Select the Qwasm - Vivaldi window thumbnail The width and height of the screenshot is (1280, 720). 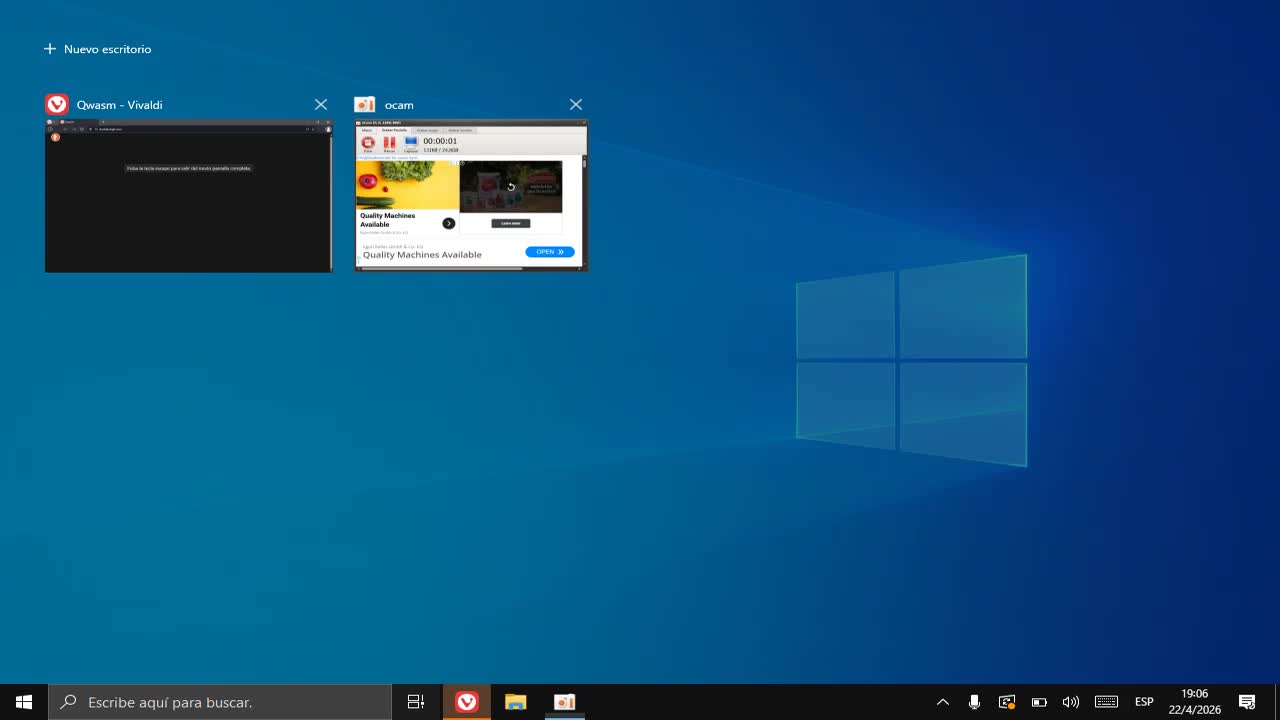point(188,196)
